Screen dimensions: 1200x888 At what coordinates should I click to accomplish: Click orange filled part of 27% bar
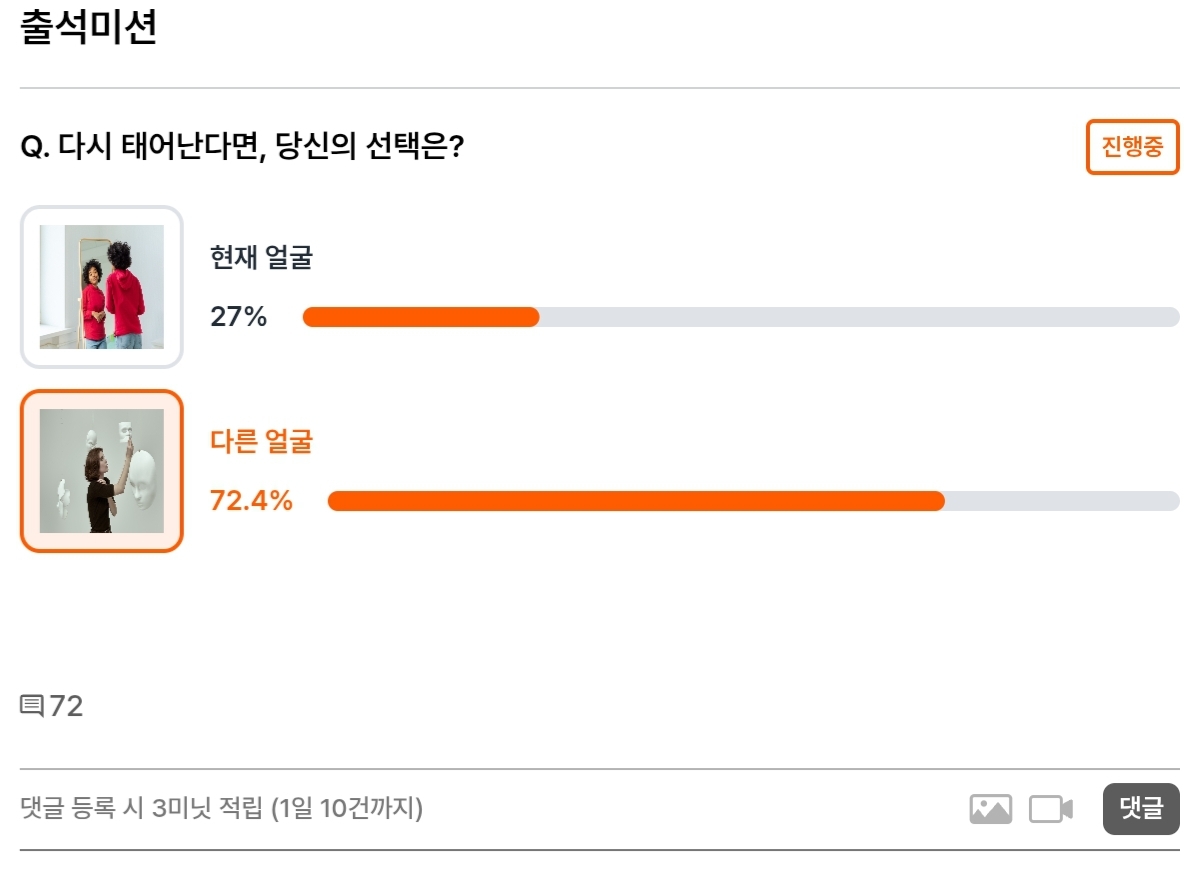click(x=421, y=317)
